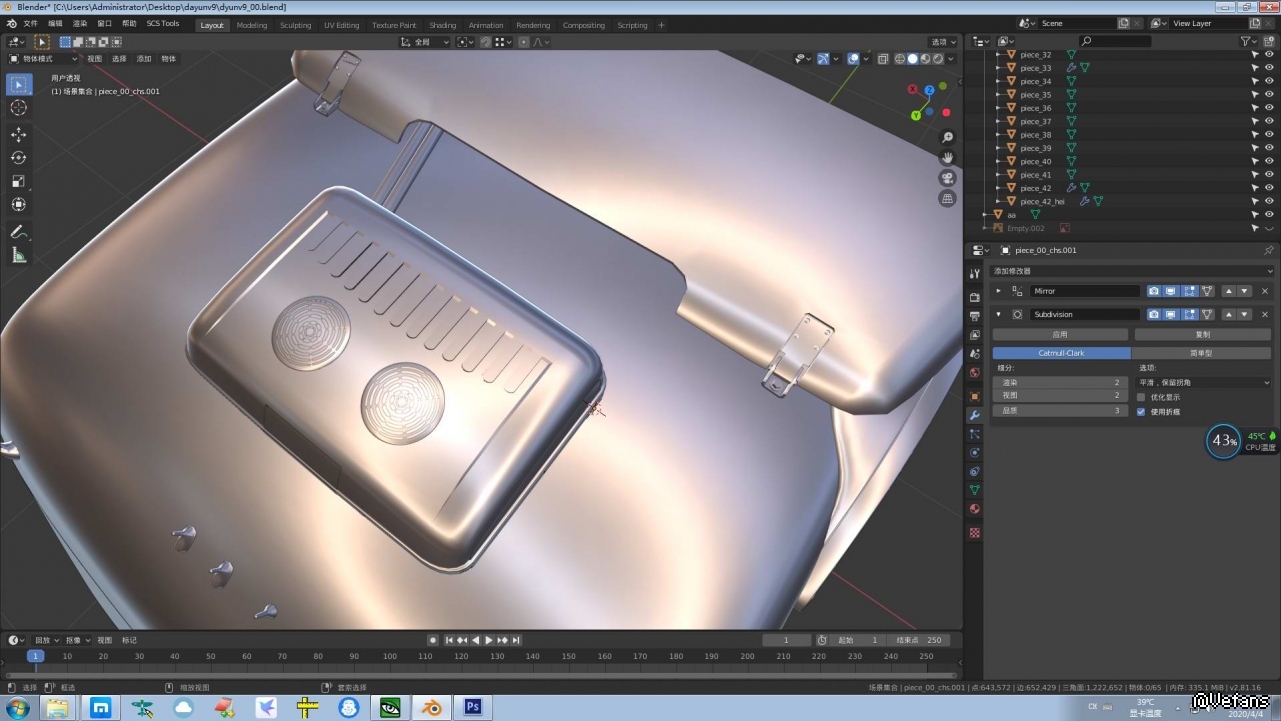Click the 视图 subdivision level field
This screenshot has width=1281, height=721.
pyautogui.click(x=1060, y=396)
